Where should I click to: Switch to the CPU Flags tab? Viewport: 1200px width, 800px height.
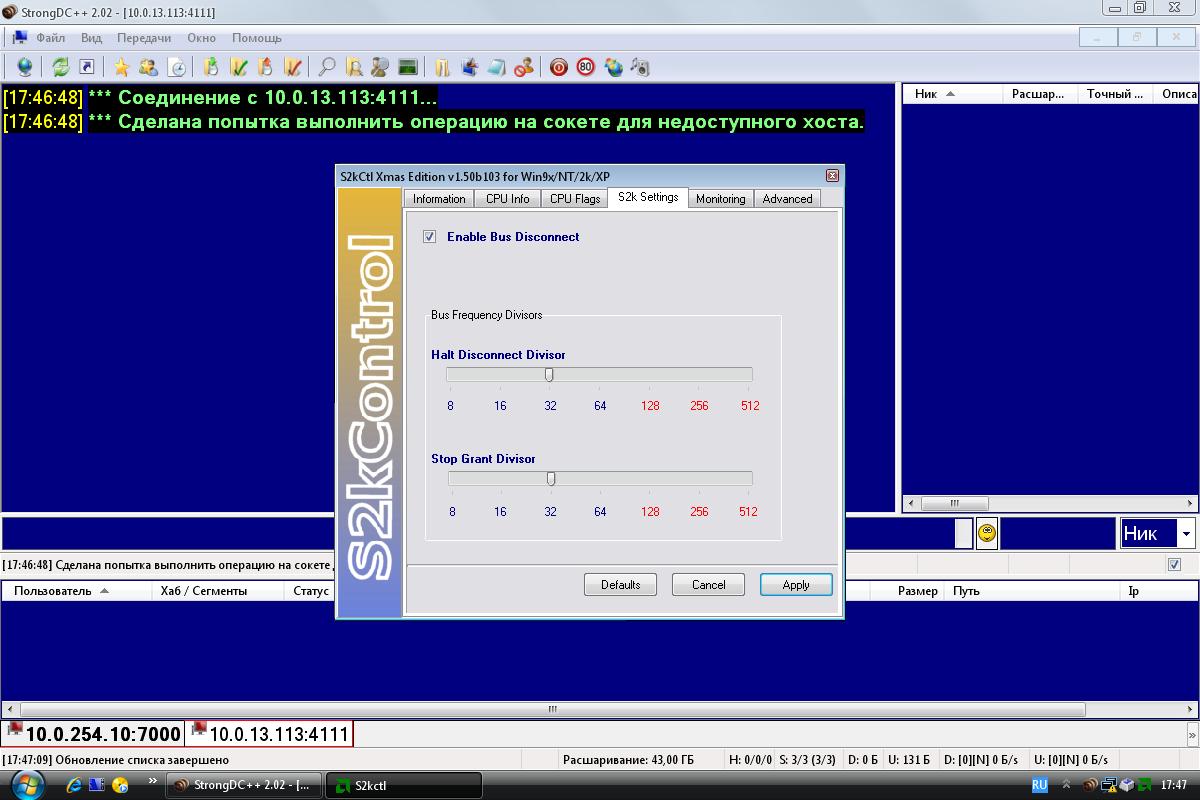click(575, 199)
